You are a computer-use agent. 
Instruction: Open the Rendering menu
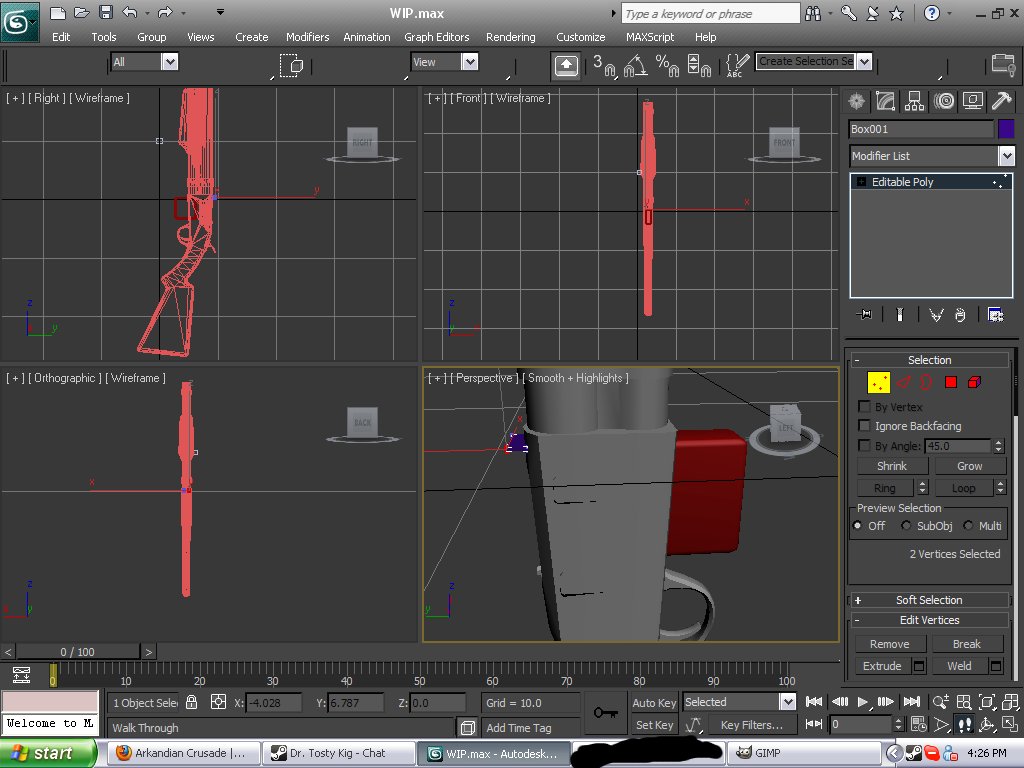[x=510, y=37]
